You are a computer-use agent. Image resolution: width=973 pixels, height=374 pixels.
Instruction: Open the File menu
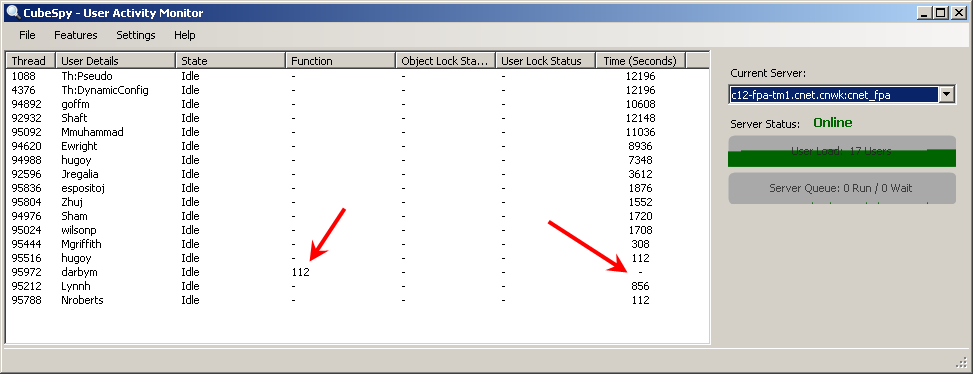pos(27,35)
